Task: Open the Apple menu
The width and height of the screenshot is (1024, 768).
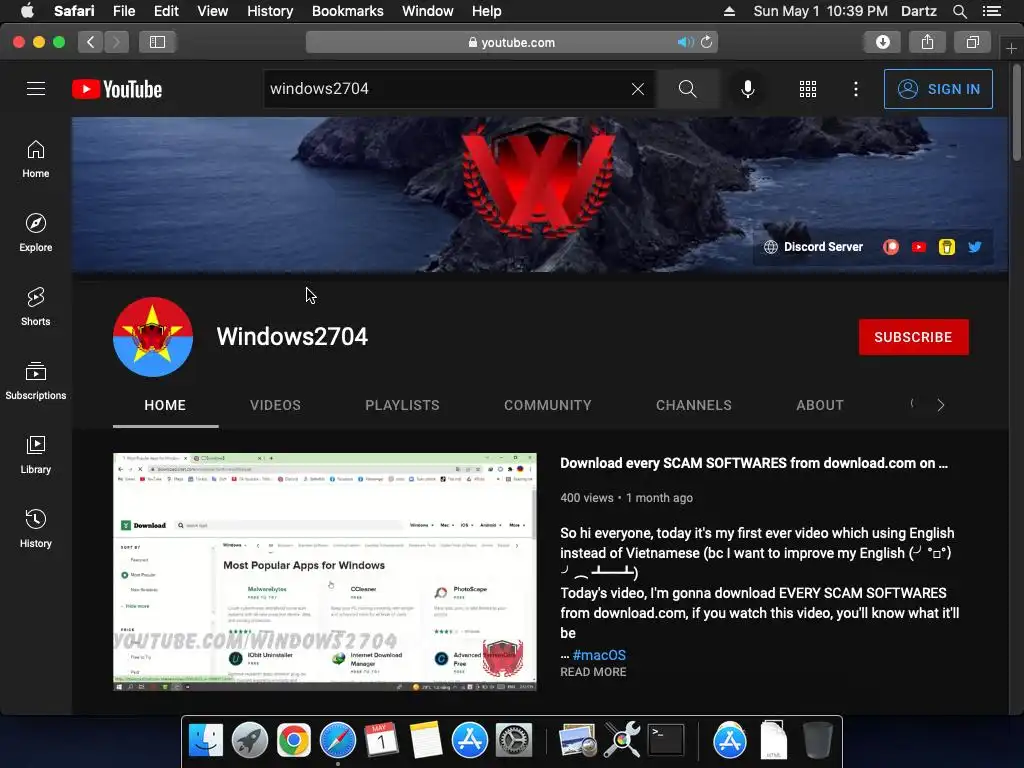Action: coord(27,11)
